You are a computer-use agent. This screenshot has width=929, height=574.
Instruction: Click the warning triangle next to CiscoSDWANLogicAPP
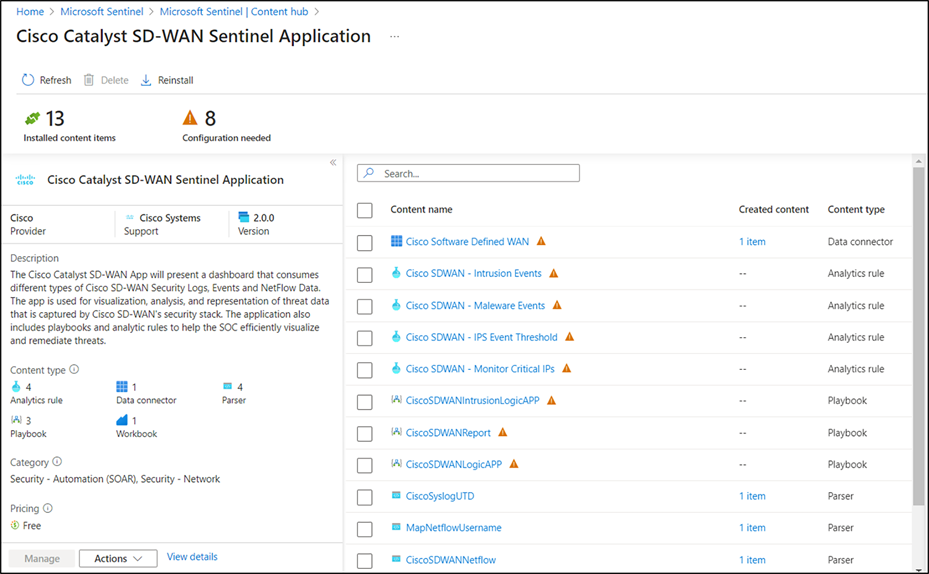point(514,464)
